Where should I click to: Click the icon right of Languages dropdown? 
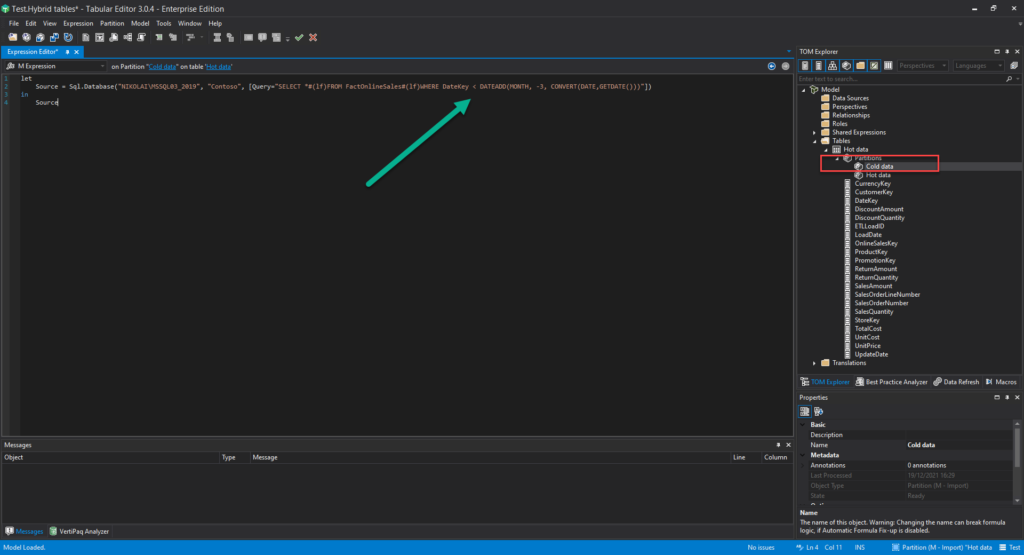(1014, 65)
